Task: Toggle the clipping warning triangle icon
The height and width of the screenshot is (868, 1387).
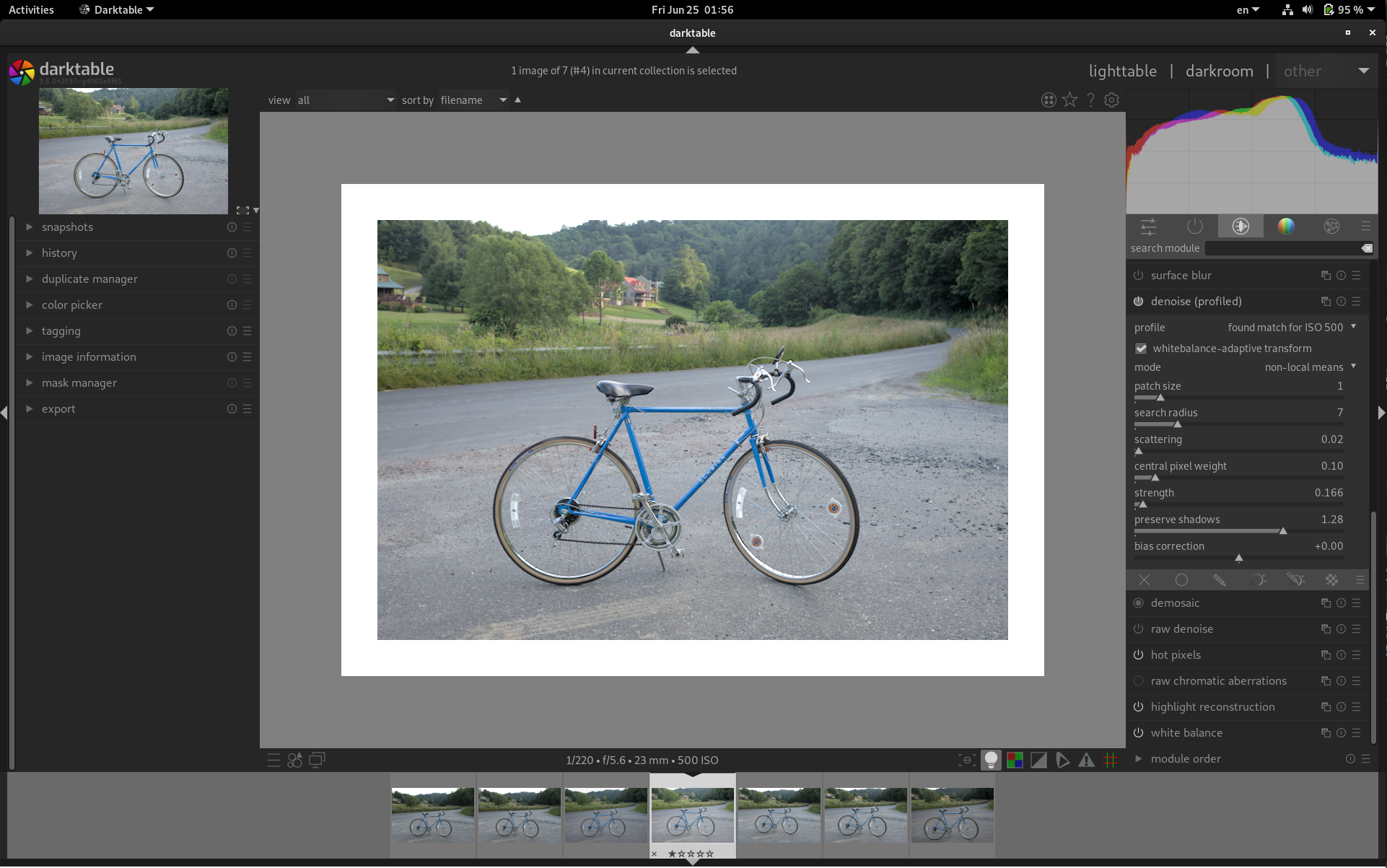Action: click(x=1086, y=760)
